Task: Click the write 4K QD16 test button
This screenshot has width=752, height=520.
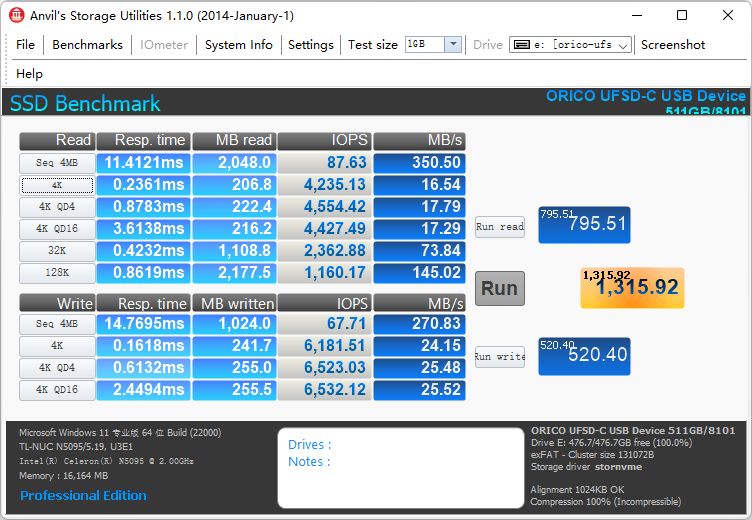Action: tap(57, 390)
